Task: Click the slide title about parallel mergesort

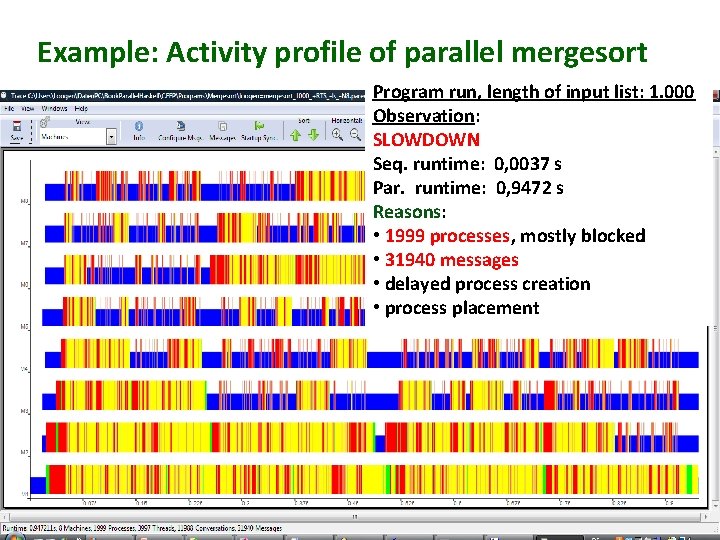Action: pyautogui.click(x=342, y=52)
